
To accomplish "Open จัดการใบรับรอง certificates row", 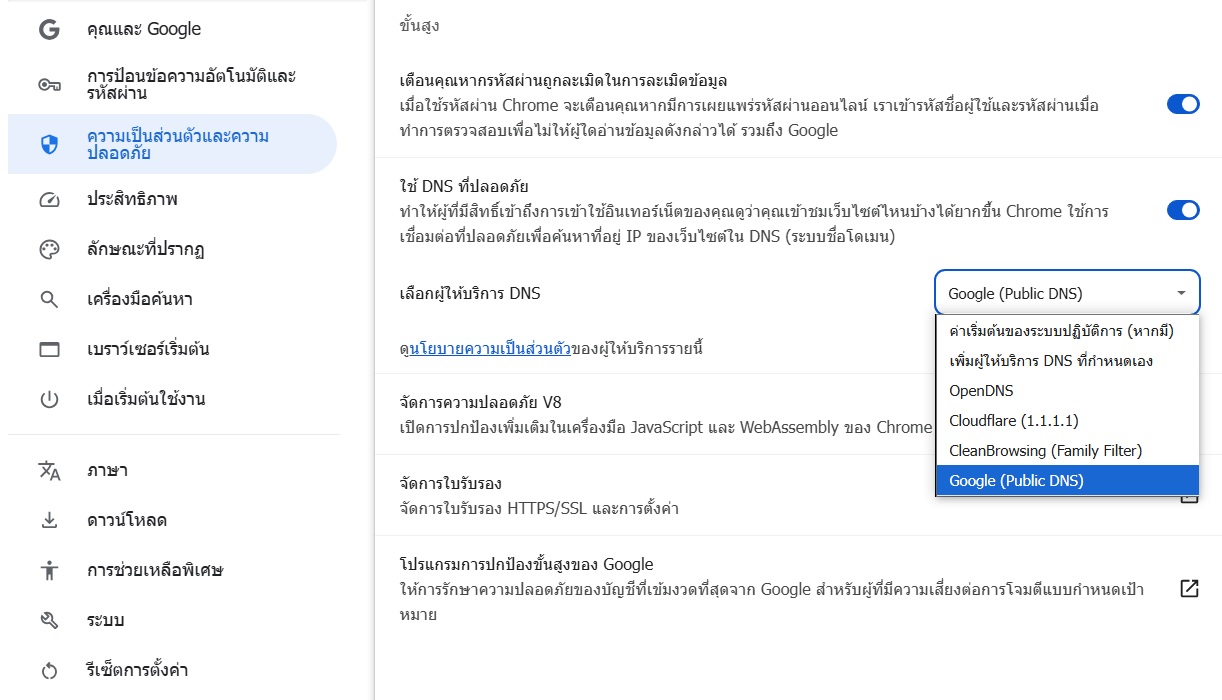I will (799, 495).
